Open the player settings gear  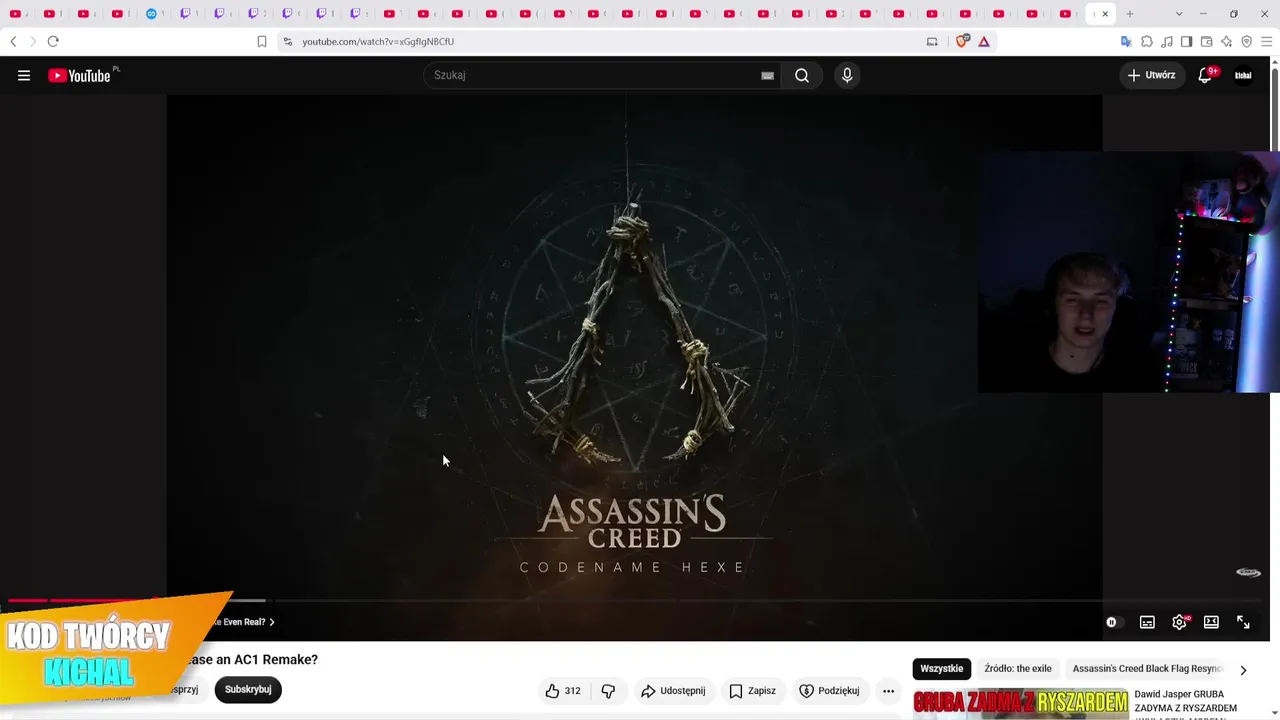pos(1180,622)
